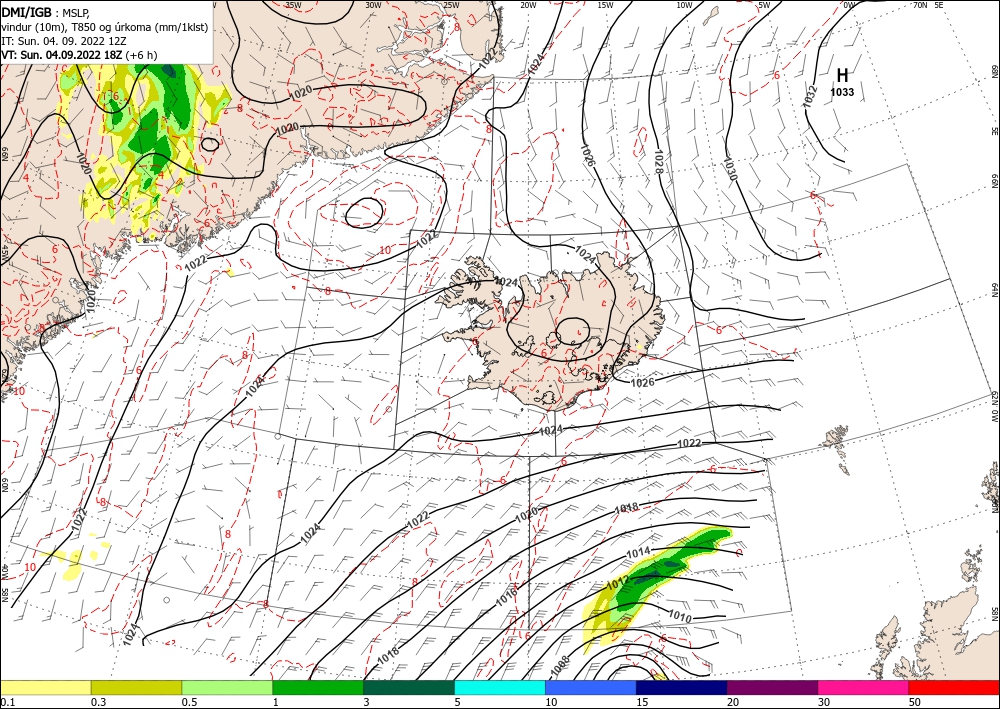
Task: Click the '0.5' legend scale value
Action: (189, 701)
